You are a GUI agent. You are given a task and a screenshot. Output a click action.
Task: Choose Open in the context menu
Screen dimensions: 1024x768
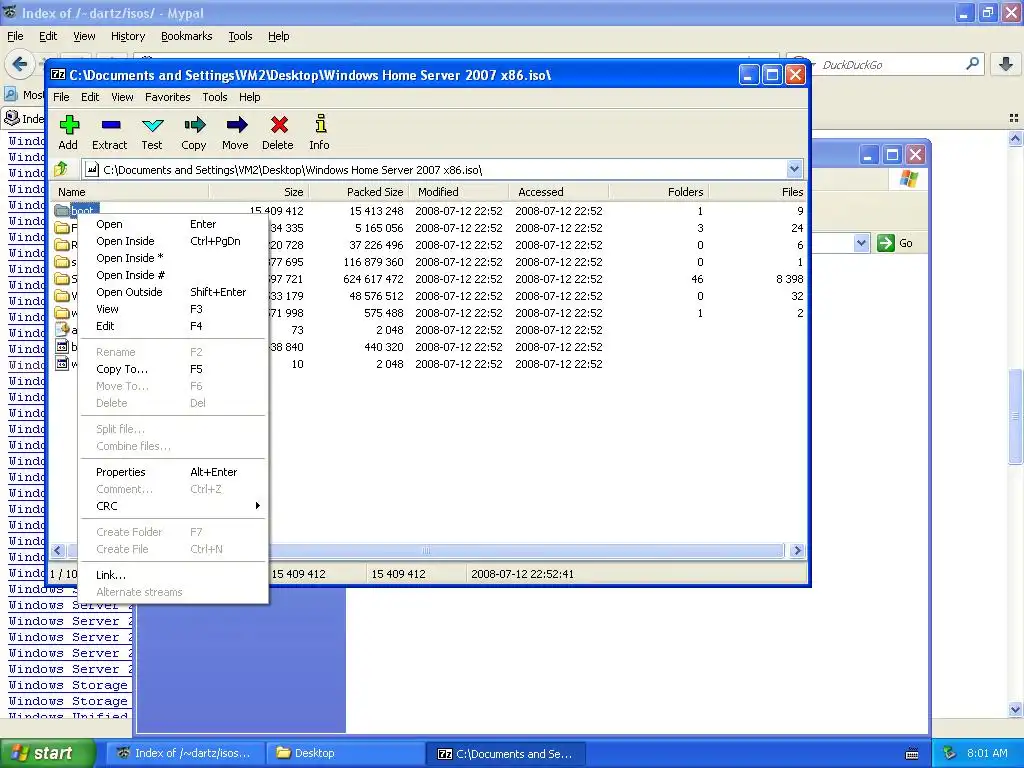(x=173, y=224)
